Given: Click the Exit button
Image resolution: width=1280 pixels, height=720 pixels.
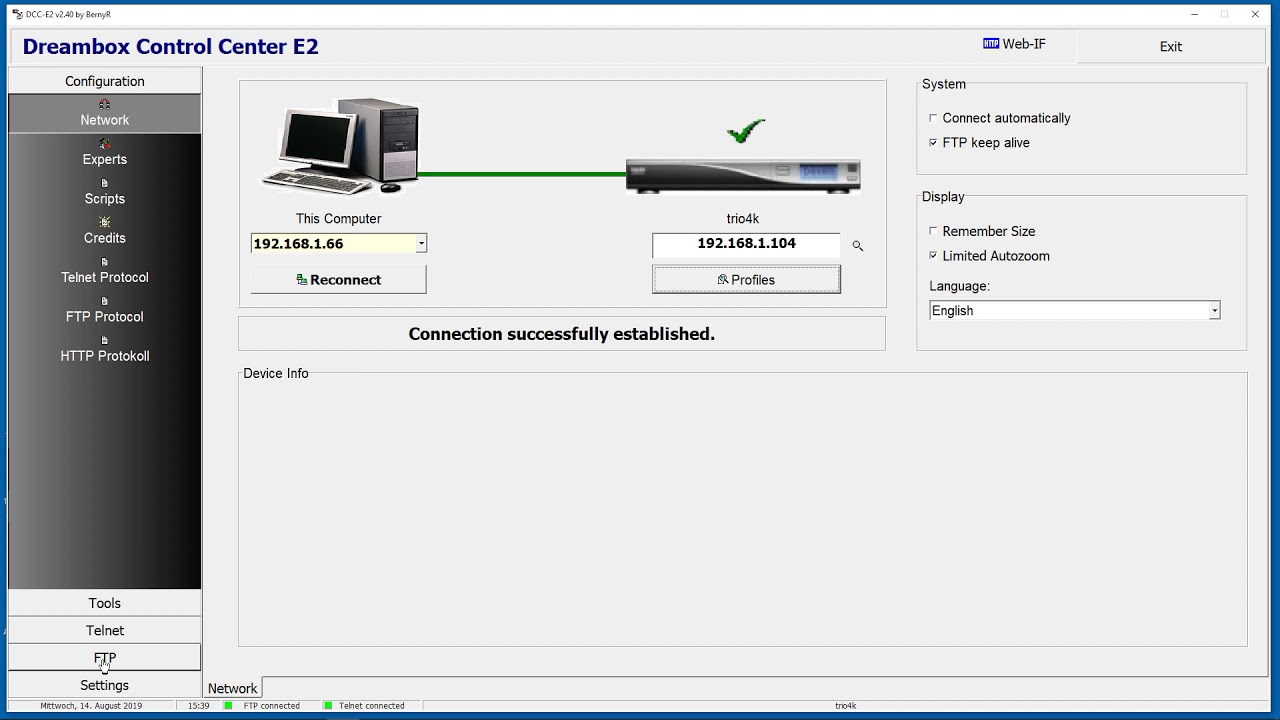Looking at the screenshot, I should point(1170,46).
